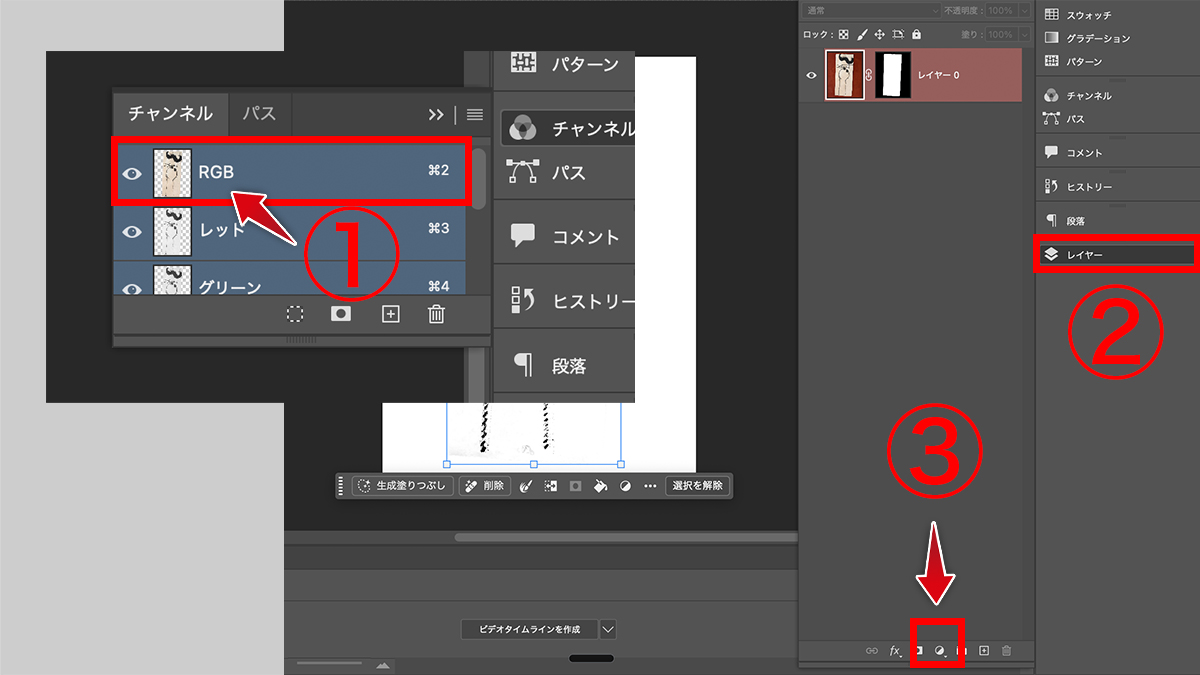Toggle the レッド channel eye icon
The height and width of the screenshot is (675, 1200).
pyautogui.click(x=132, y=231)
